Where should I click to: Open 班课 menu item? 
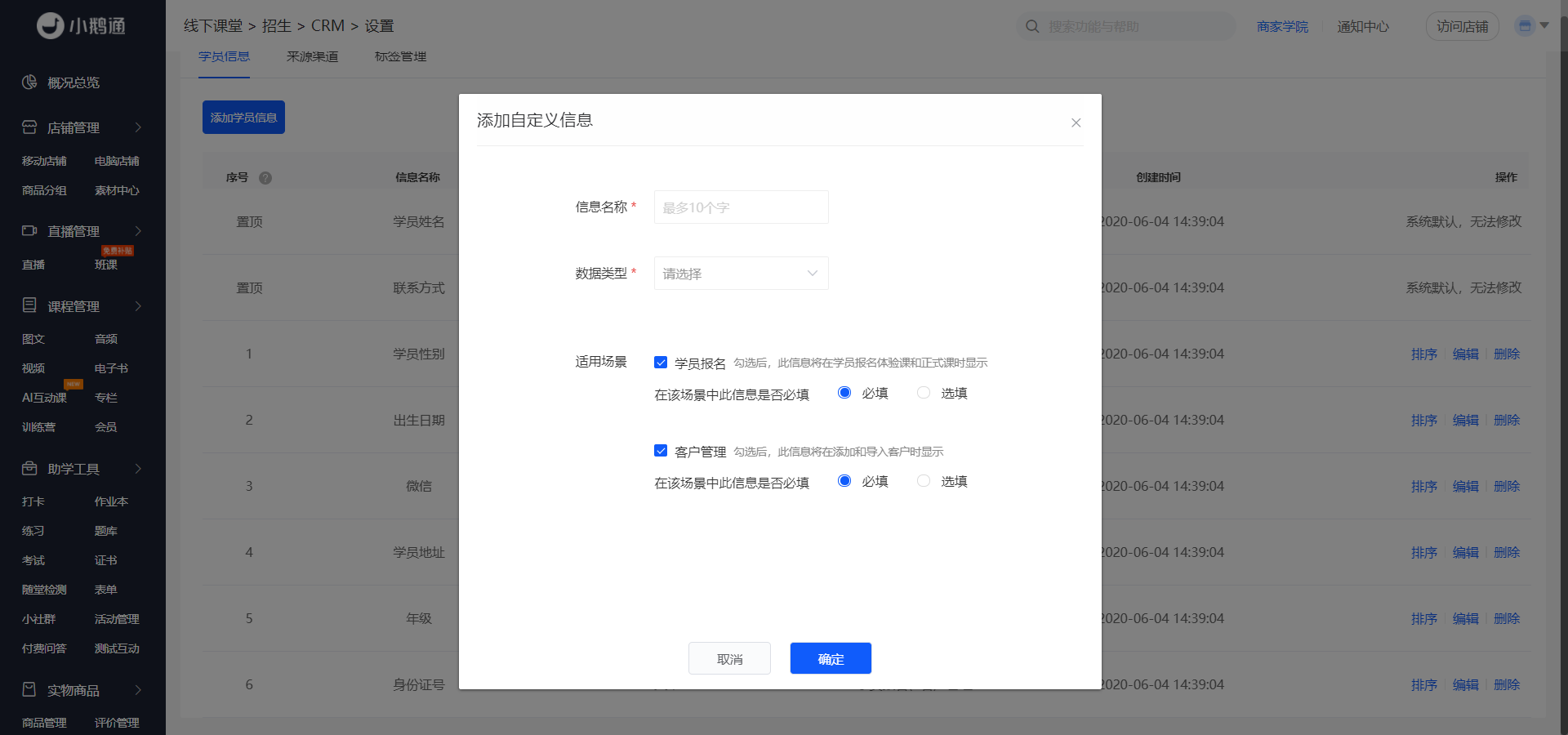coord(106,265)
